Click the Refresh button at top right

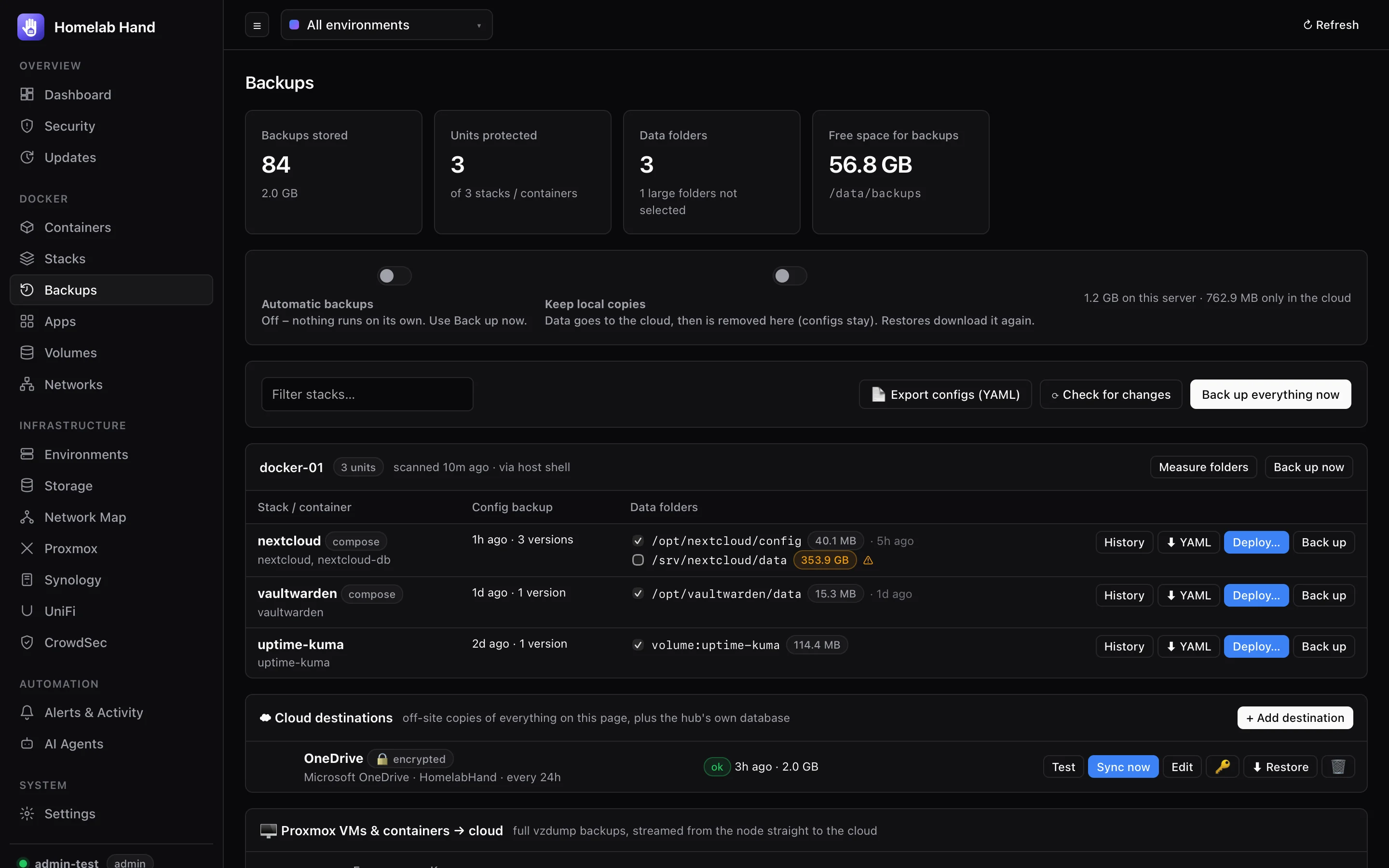tap(1331, 25)
